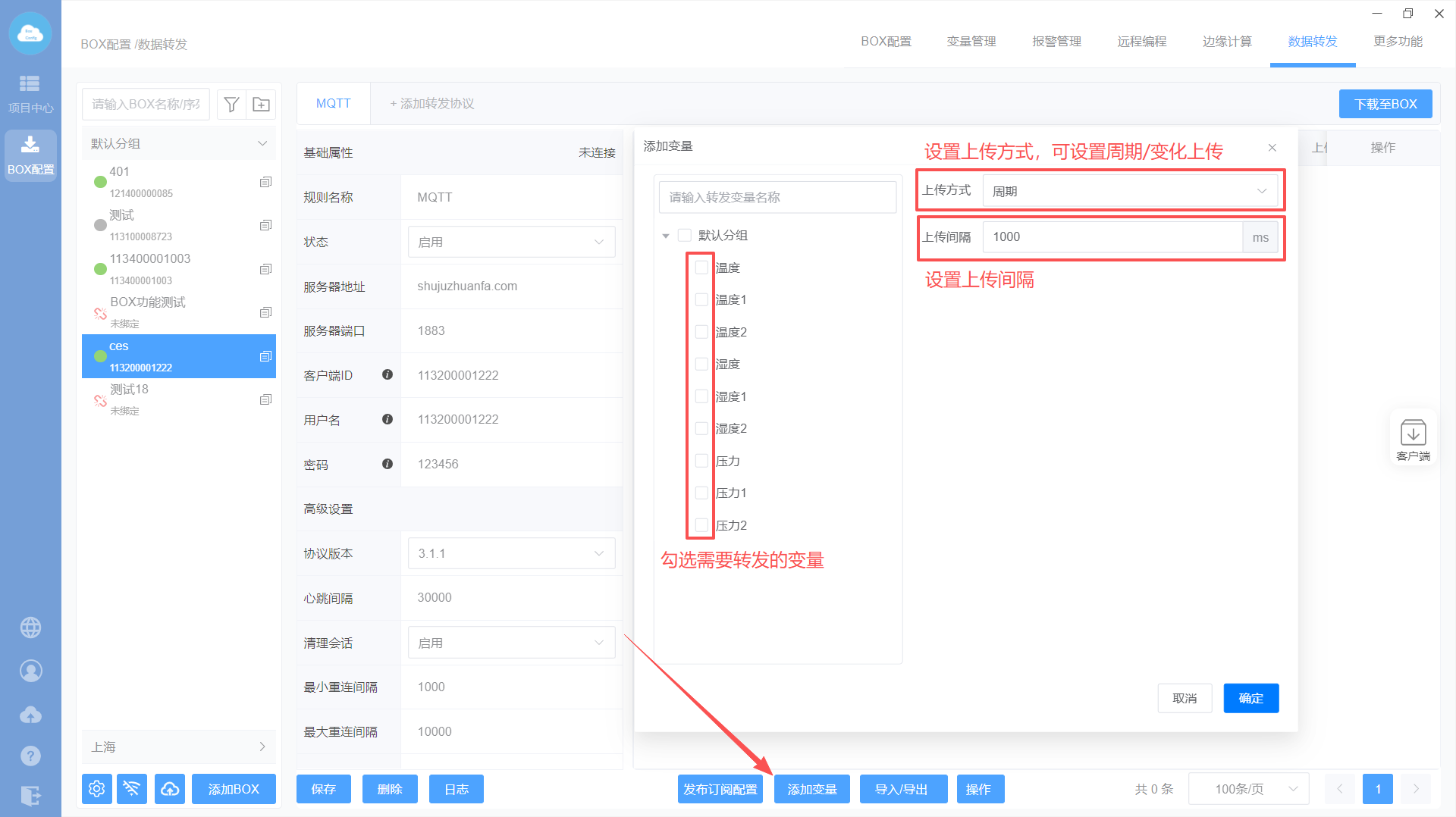The width and height of the screenshot is (1456, 817).
Task: Open the gear settings icon at bottom left
Action: (x=96, y=789)
